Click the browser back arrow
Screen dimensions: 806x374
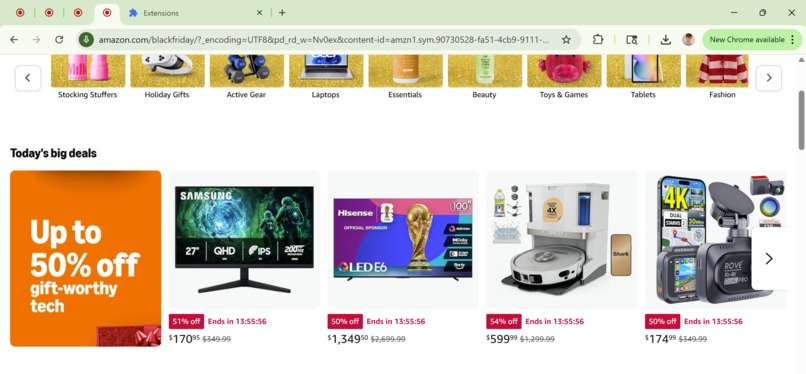click(14, 40)
